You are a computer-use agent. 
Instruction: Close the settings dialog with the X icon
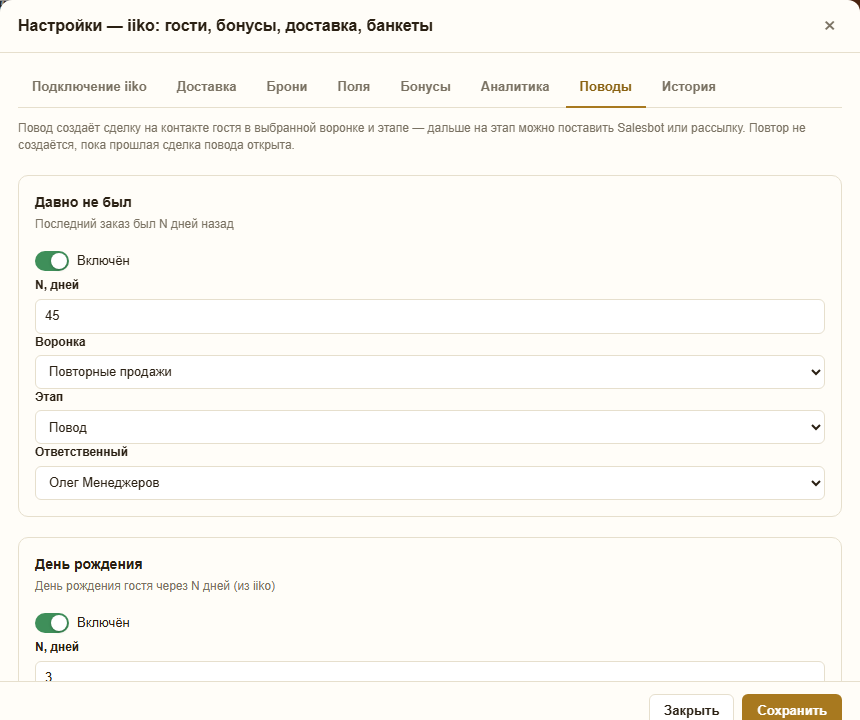click(829, 25)
